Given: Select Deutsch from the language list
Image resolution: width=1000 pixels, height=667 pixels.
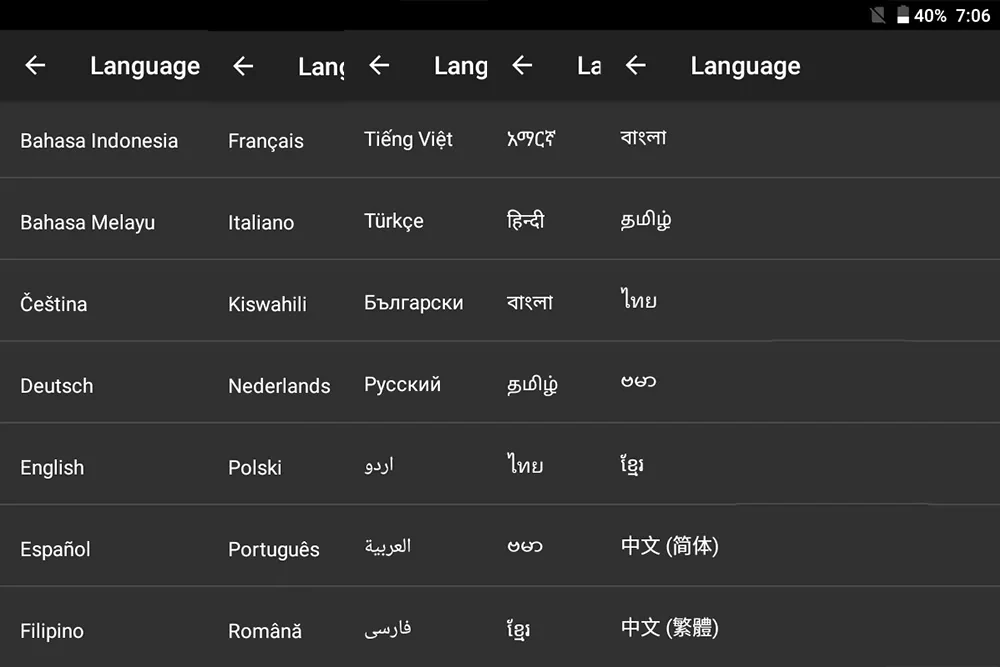Looking at the screenshot, I should [x=57, y=386].
